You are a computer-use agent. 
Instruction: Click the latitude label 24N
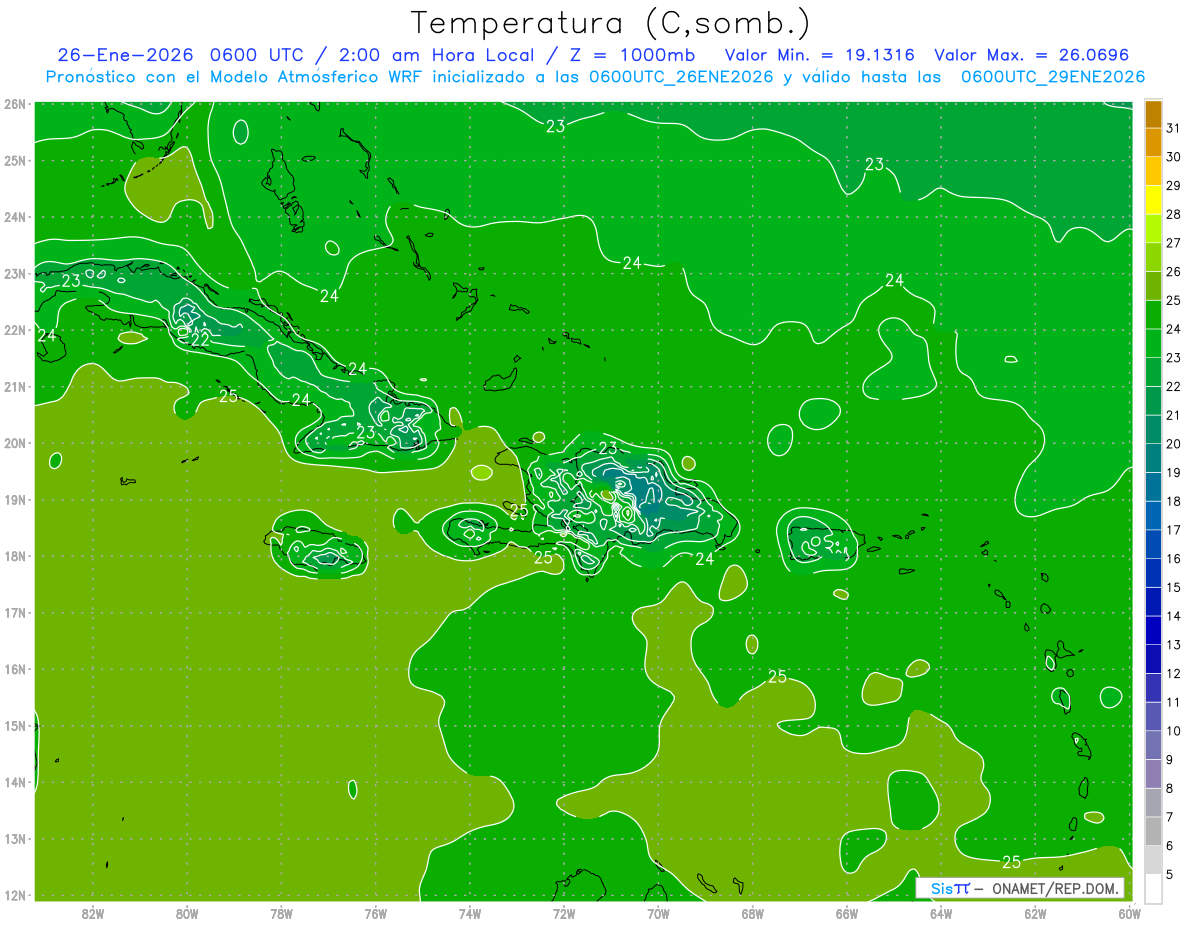15,217
